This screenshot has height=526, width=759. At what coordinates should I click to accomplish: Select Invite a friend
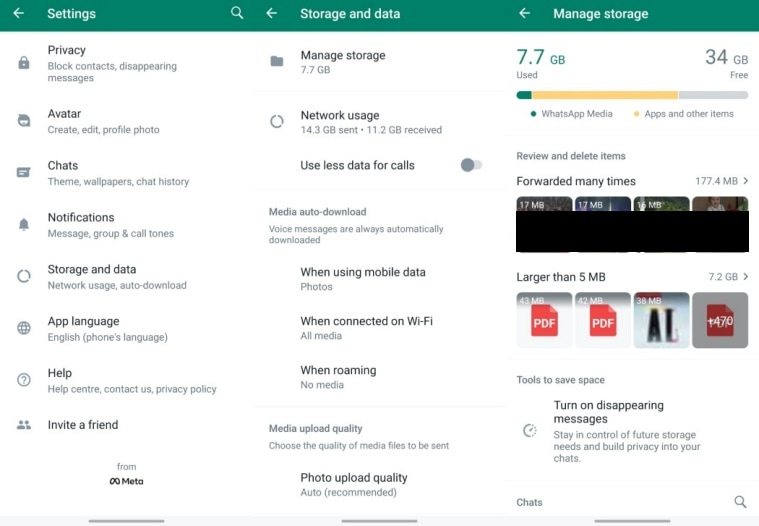pyautogui.click(x=126, y=425)
